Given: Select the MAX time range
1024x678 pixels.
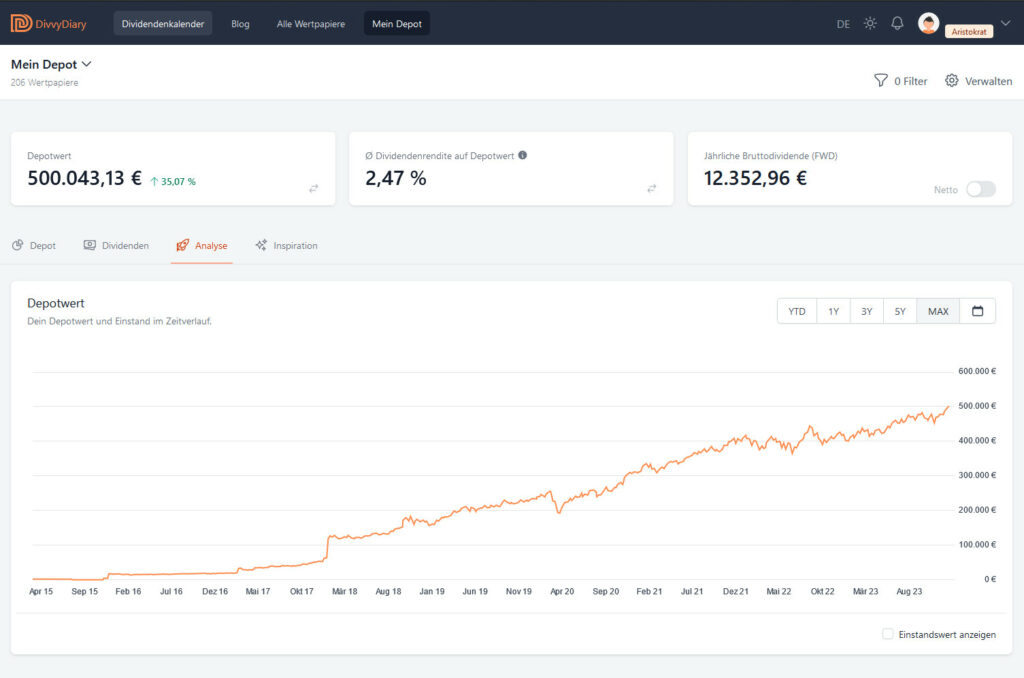Looking at the screenshot, I should [x=938, y=311].
